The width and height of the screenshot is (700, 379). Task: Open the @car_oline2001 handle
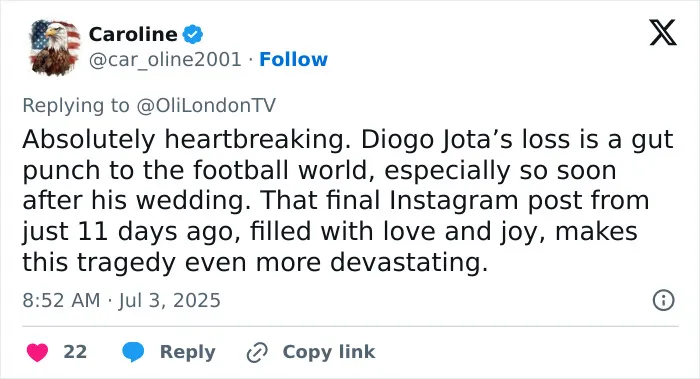pyautogui.click(x=165, y=59)
